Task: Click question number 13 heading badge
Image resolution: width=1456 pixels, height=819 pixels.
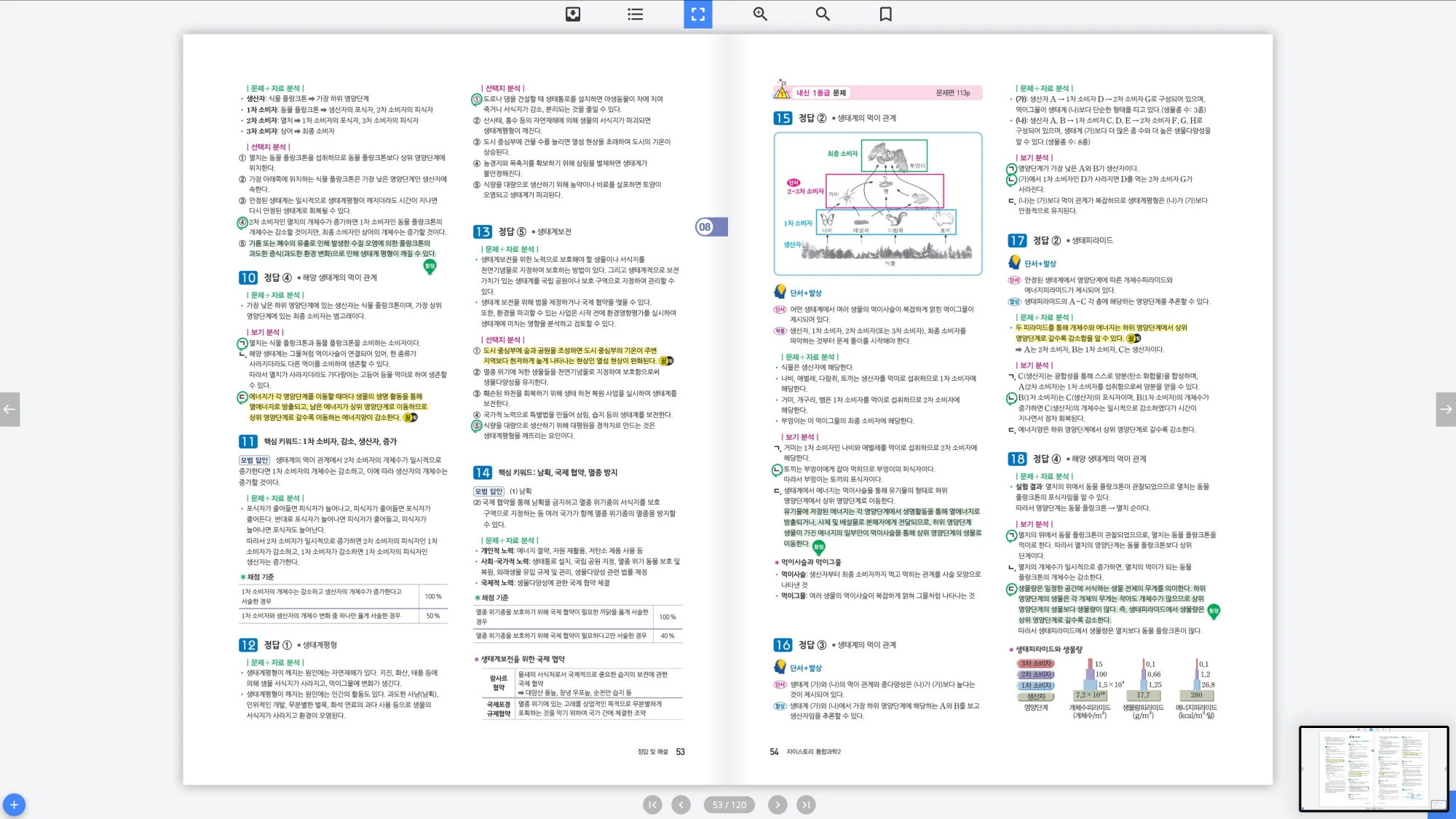Action: coord(482,232)
